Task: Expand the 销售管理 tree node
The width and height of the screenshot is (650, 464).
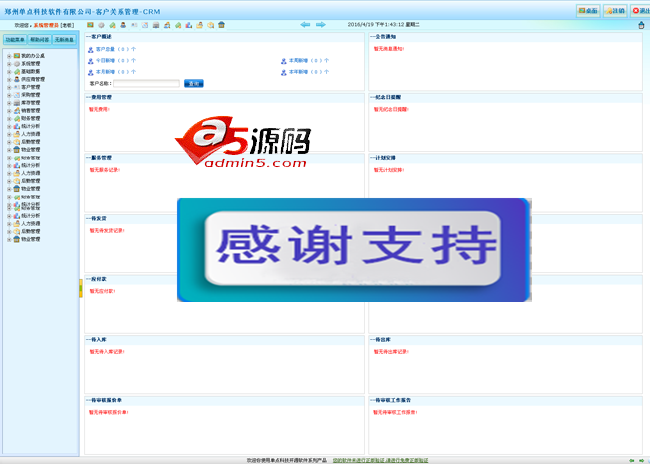Action: [9, 111]
